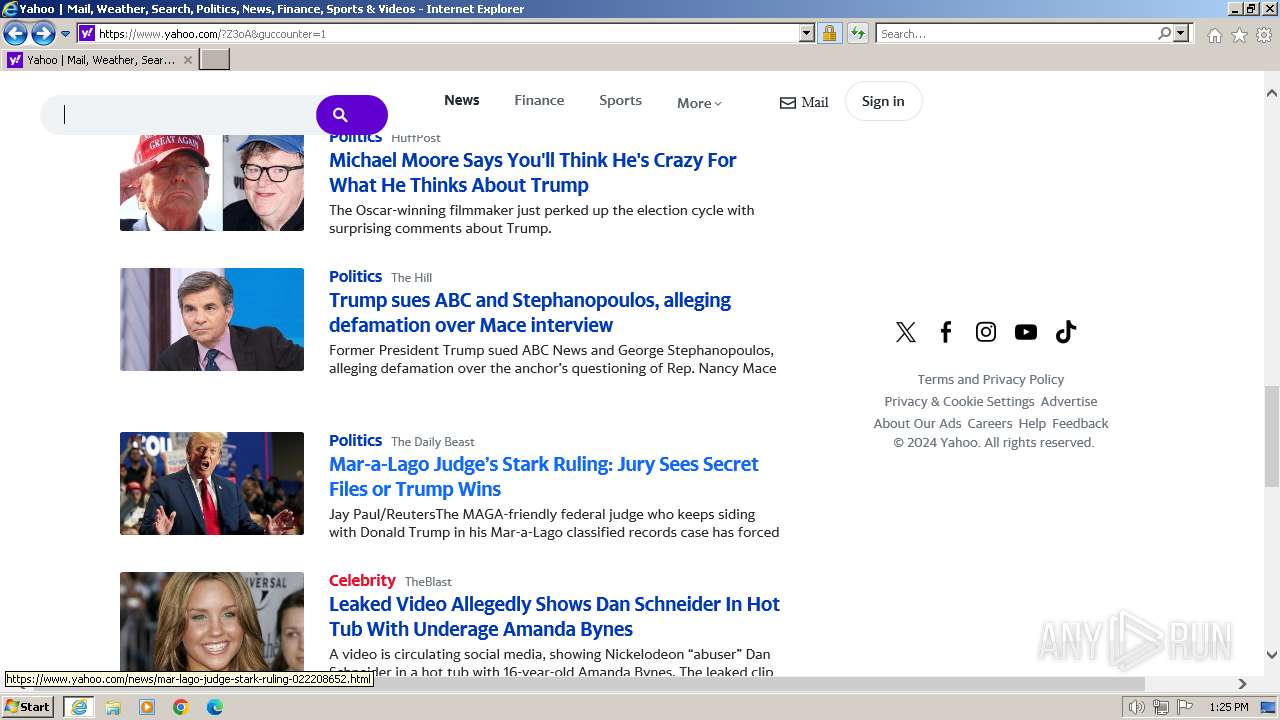Open the media player taskbar icon
This screenshot has width=1280, height=720.
click(147, 707)
